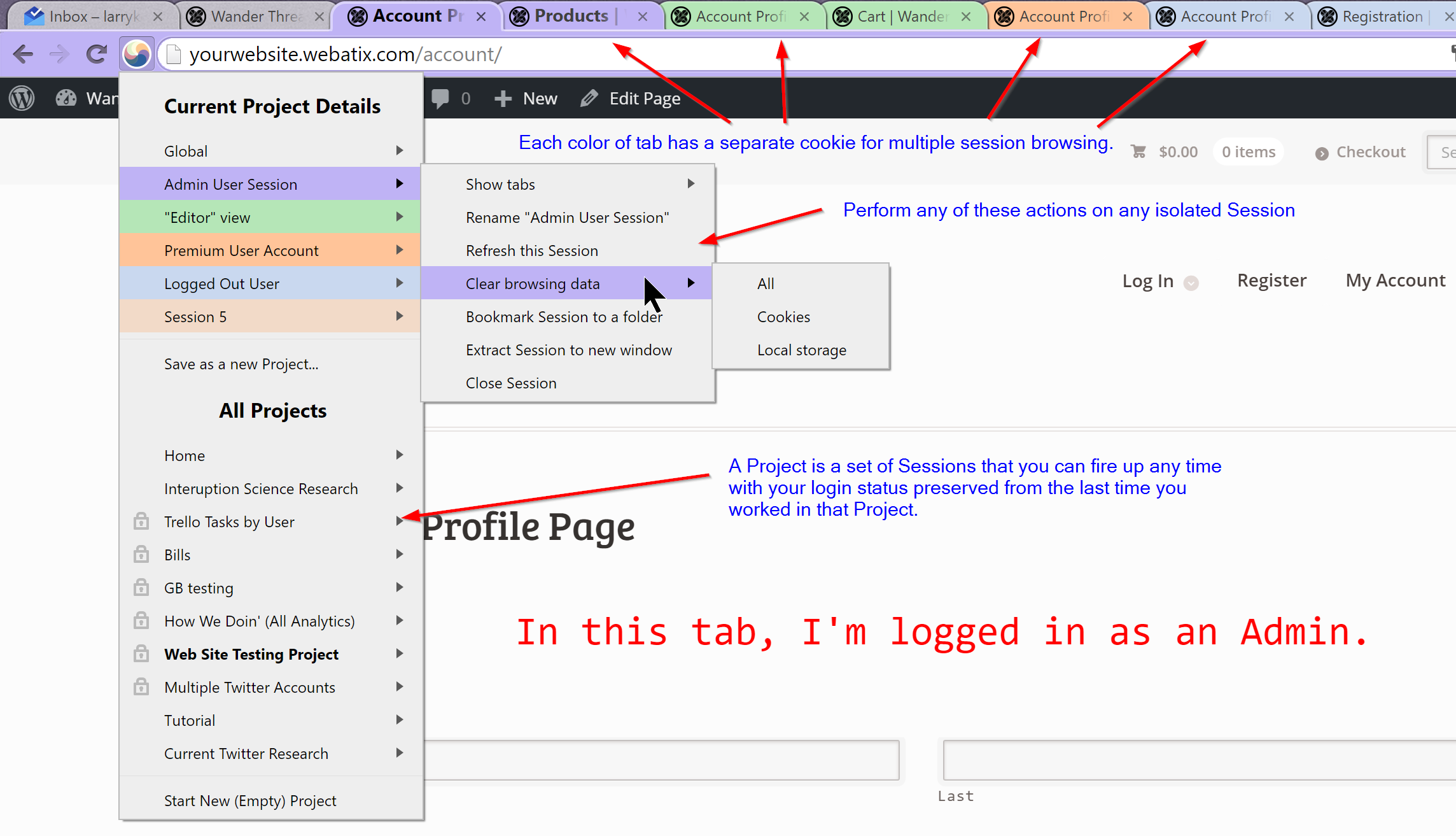1456x836 pixels.
Task: Toggle lock beside Multiple Twitter Accounts
Action: [141, 687]
